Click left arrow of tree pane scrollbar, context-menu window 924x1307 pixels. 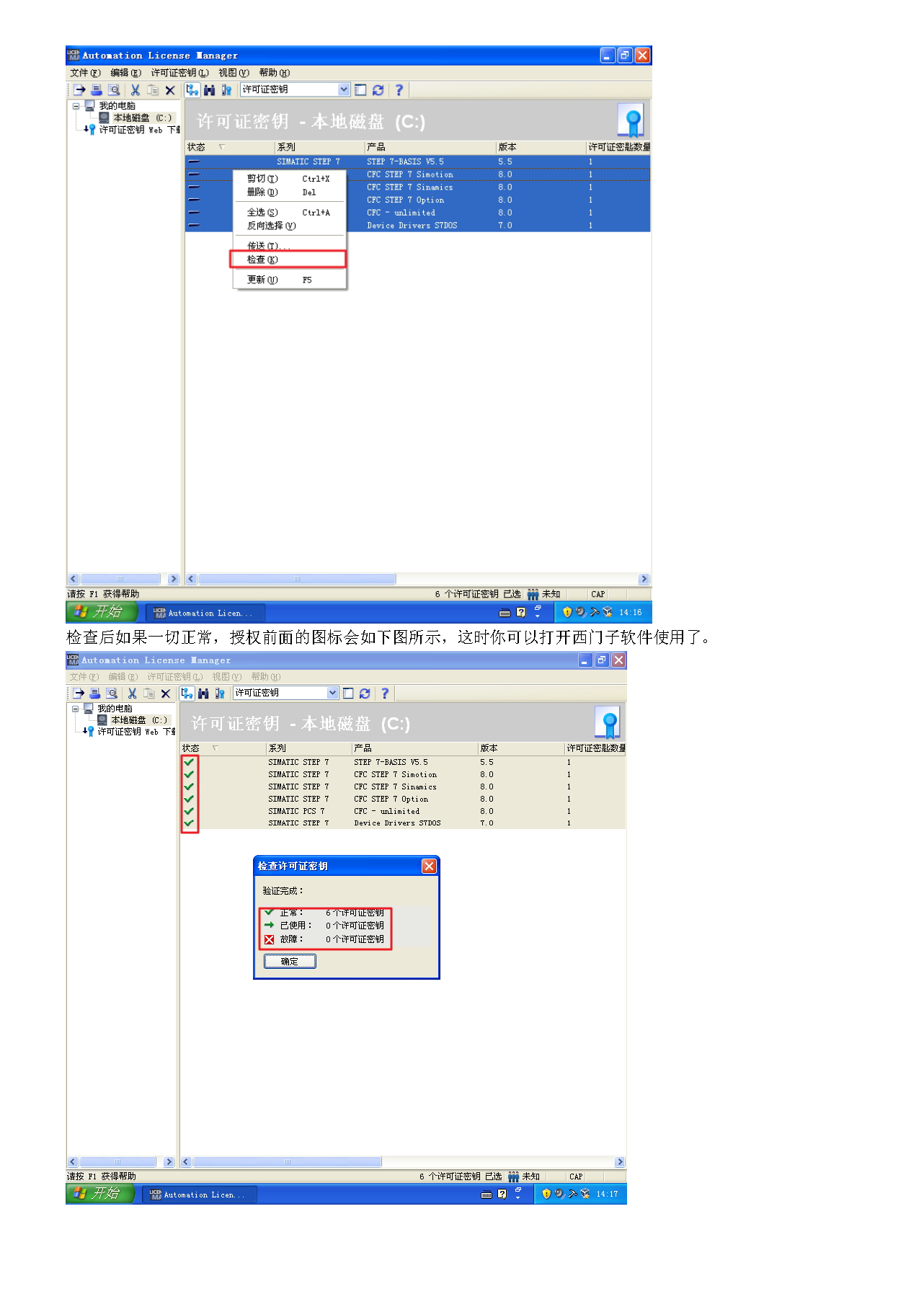click(x=74, y=579)
